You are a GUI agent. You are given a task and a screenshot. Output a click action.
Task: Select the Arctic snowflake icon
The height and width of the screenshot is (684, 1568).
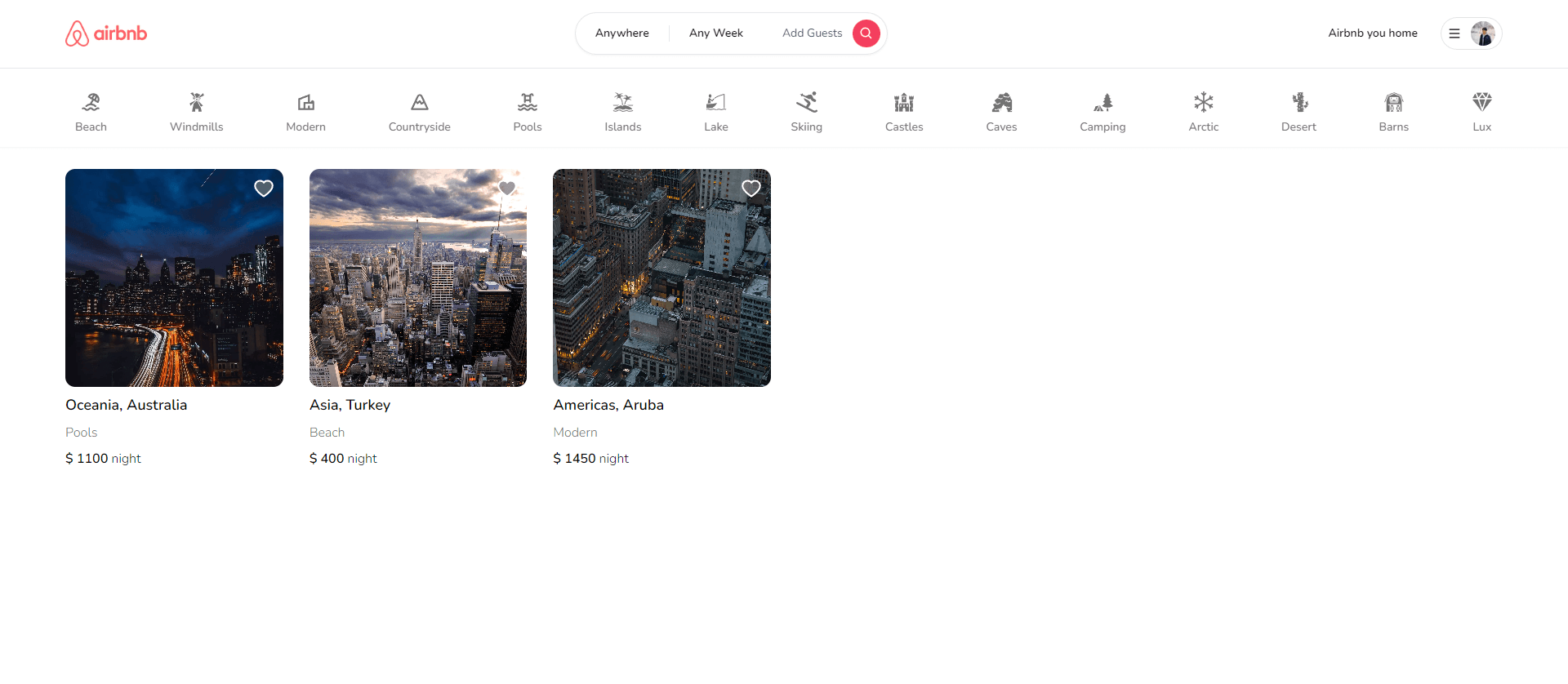point(1204,102)
